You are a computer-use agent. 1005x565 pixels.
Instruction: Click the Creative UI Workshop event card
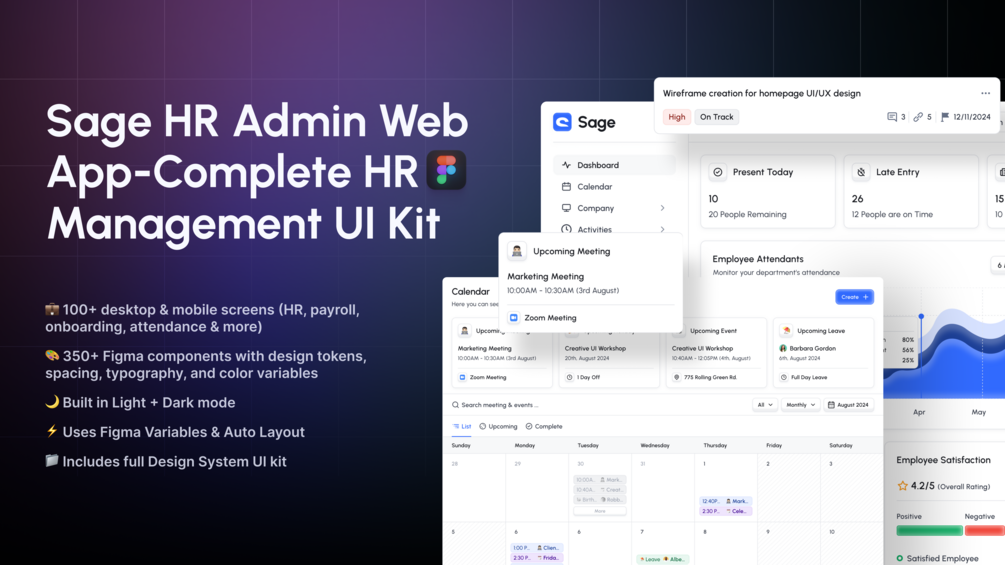tap(716, 352)
